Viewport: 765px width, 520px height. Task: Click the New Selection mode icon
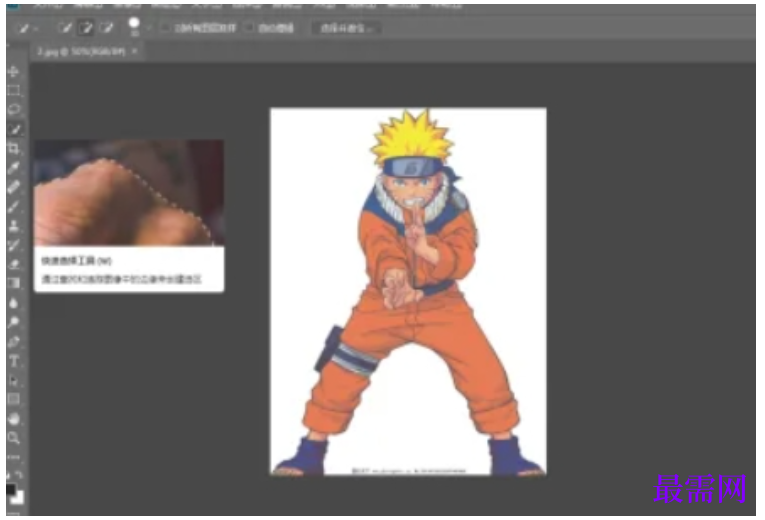click(x=64, y=28)
